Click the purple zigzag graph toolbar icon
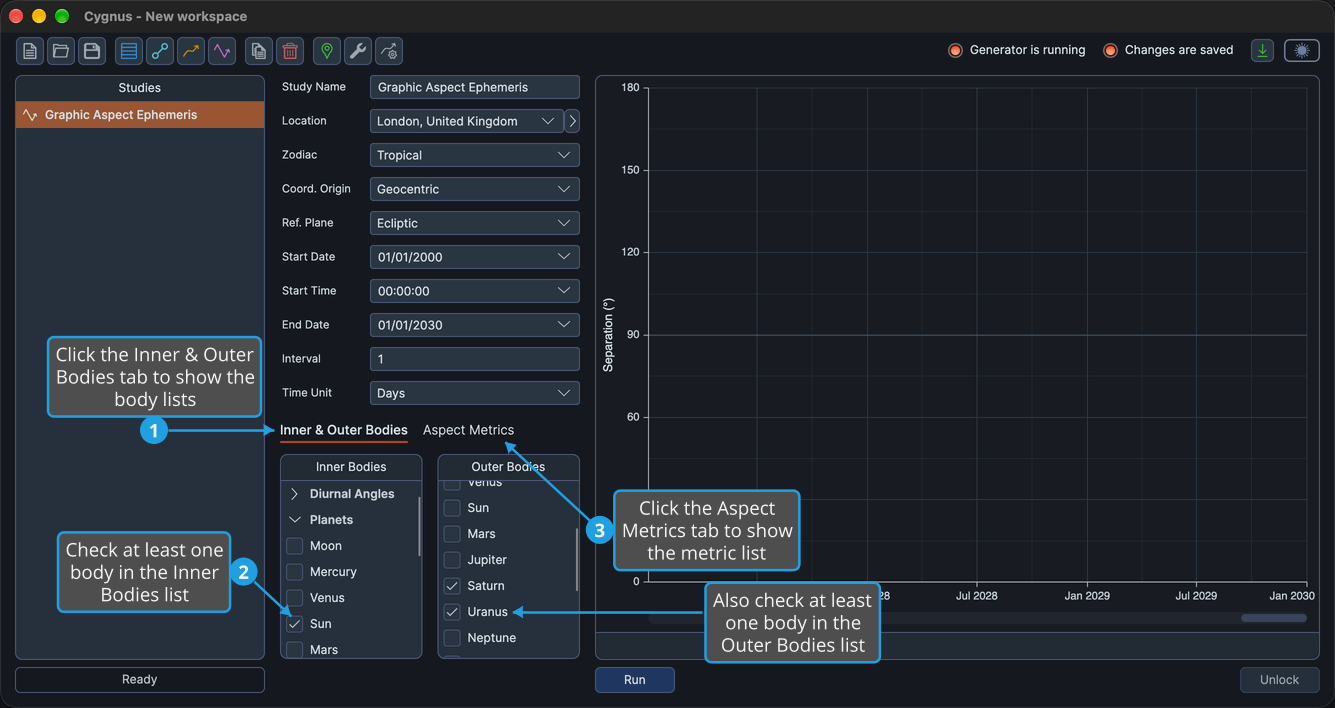This screenshot has width=1335, height=708. [x=222, y=51]
